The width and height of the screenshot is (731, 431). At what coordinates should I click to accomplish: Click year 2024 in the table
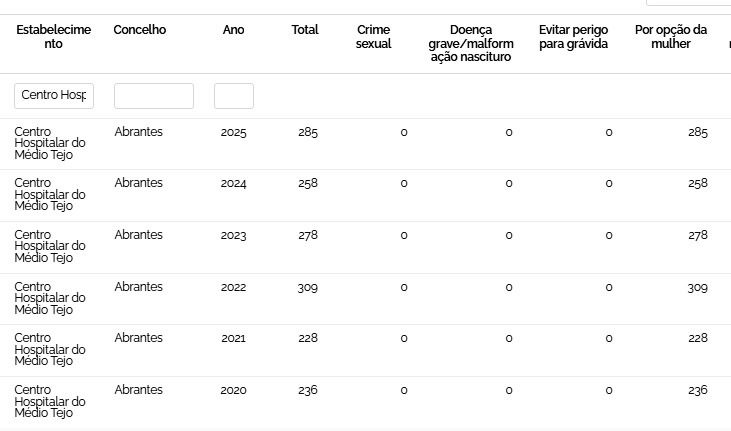[x=233, y=183]
